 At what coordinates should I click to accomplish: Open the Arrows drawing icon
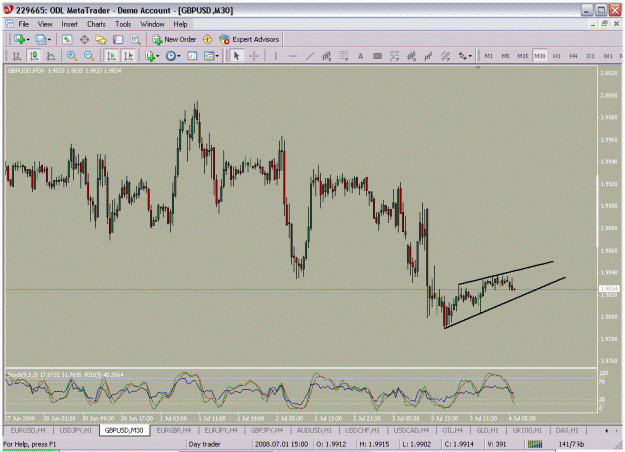462,56
